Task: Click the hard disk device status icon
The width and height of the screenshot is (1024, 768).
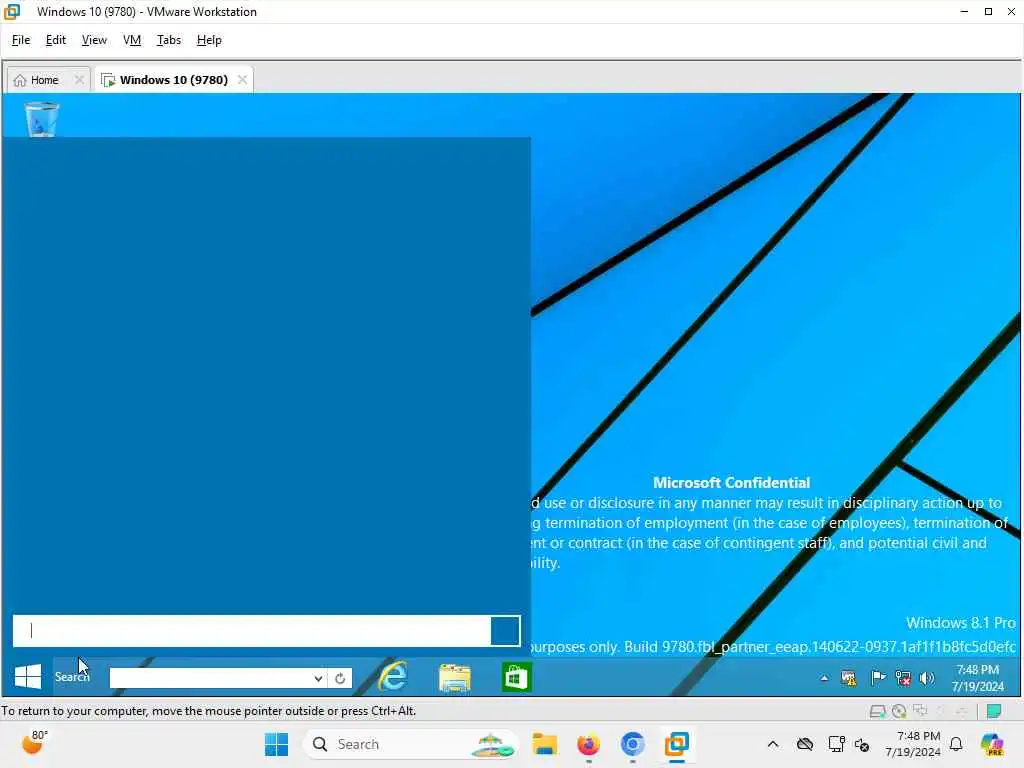Action: coord(877,711)
